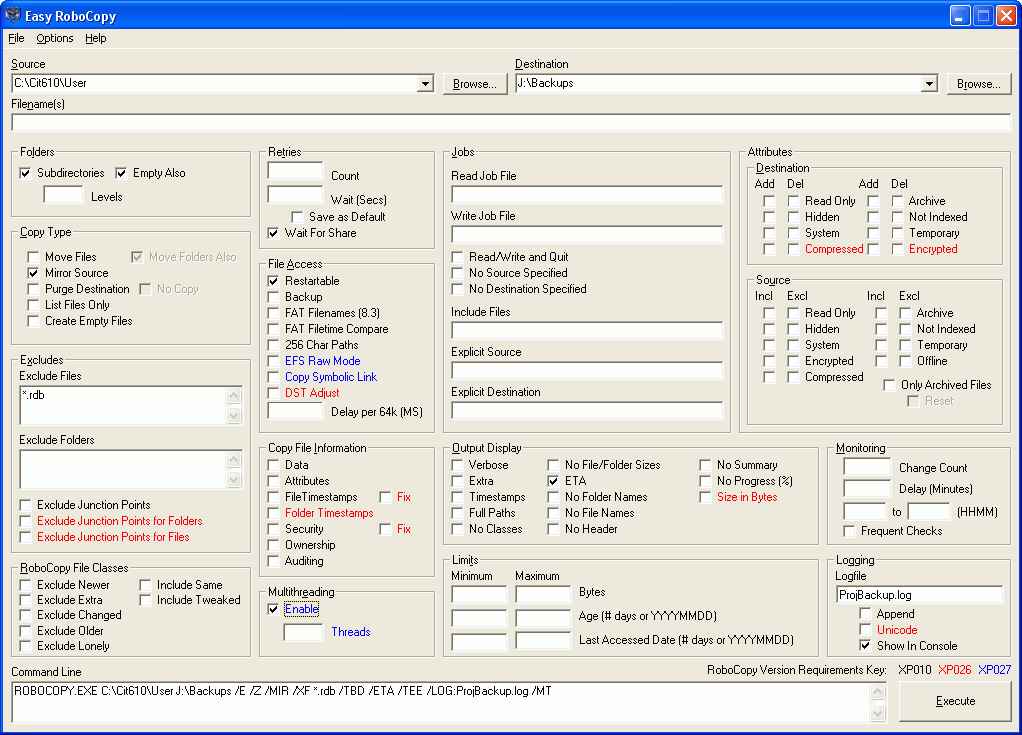Enable Folder Timestamps checkbox

pyautogui.click(x=273, y=513)
